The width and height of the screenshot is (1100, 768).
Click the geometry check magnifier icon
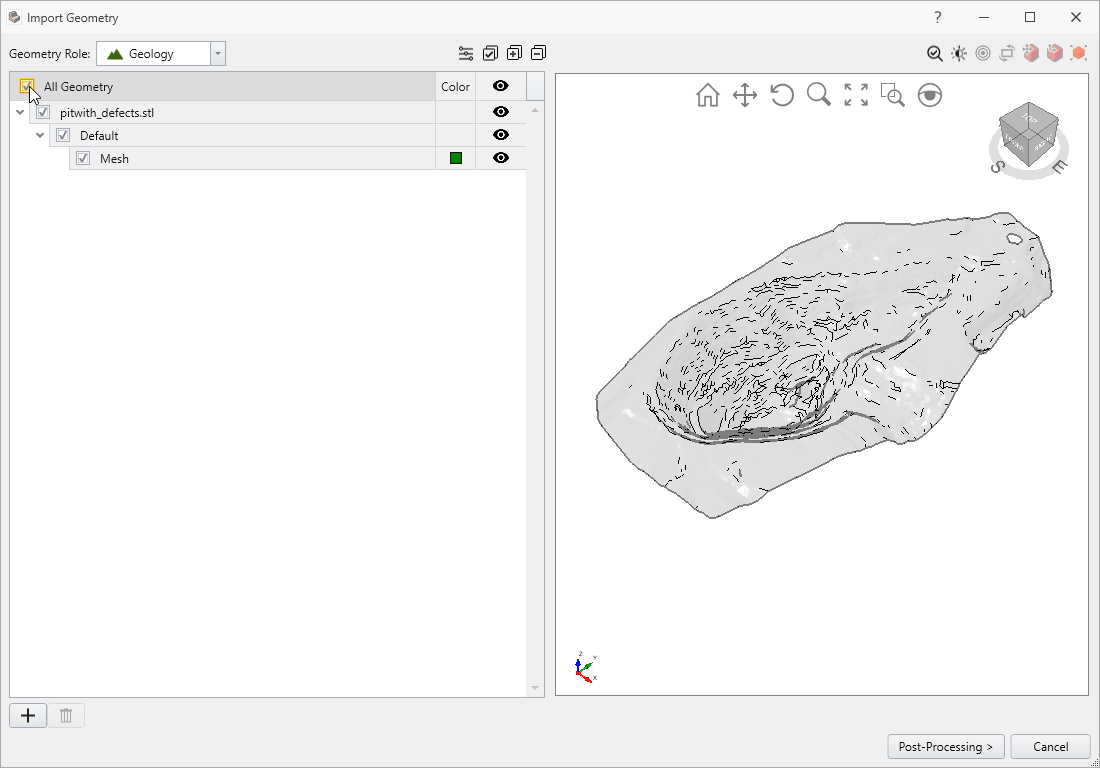pyautogui.click(x=934, y=54)
